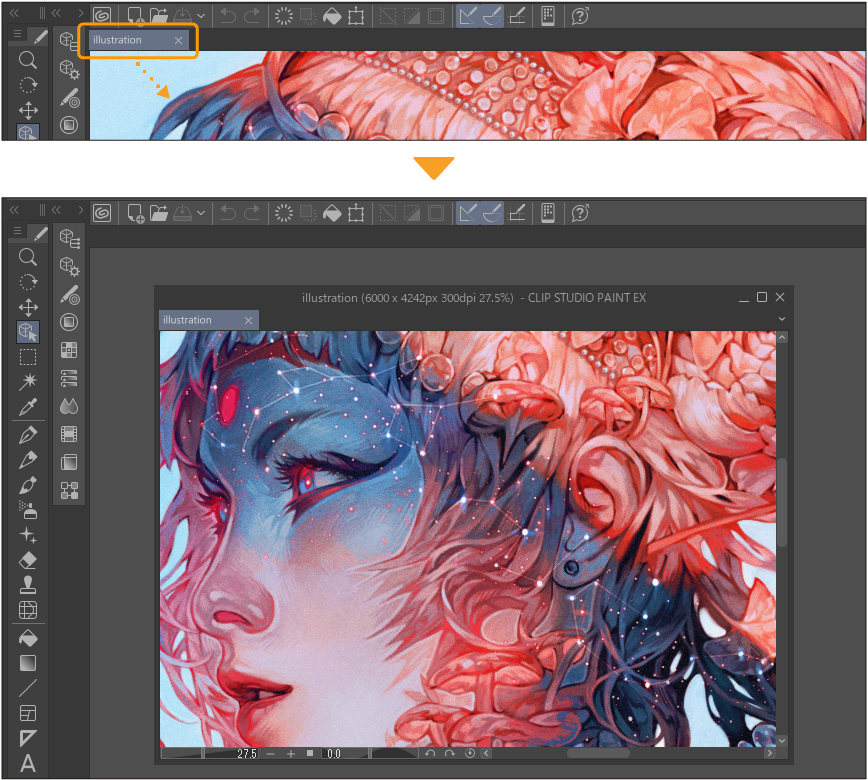Open Support help icon in lower command bar
The image size is (868, 780).
580,213
